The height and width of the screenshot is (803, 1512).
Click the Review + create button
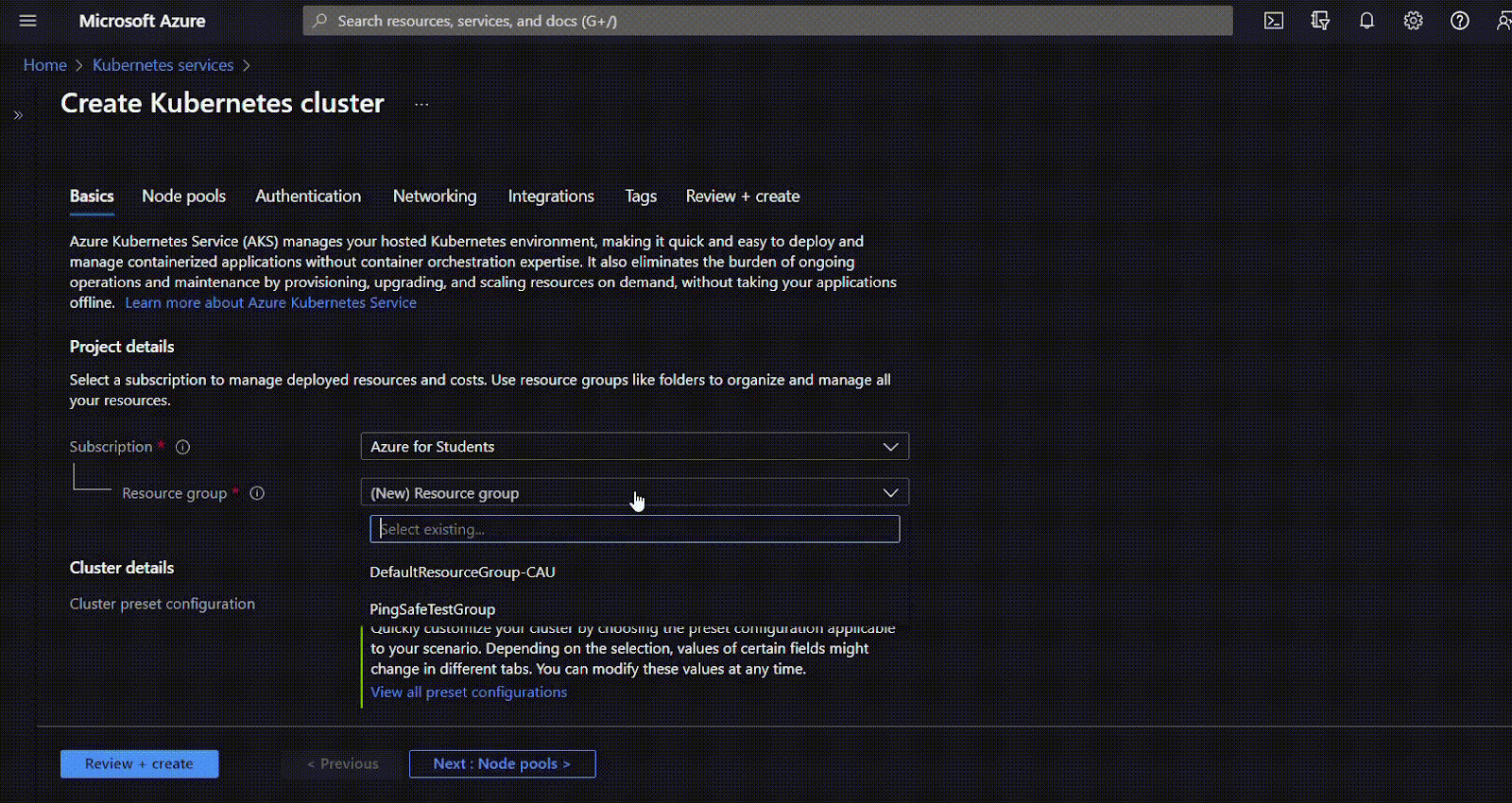(139, 764)
